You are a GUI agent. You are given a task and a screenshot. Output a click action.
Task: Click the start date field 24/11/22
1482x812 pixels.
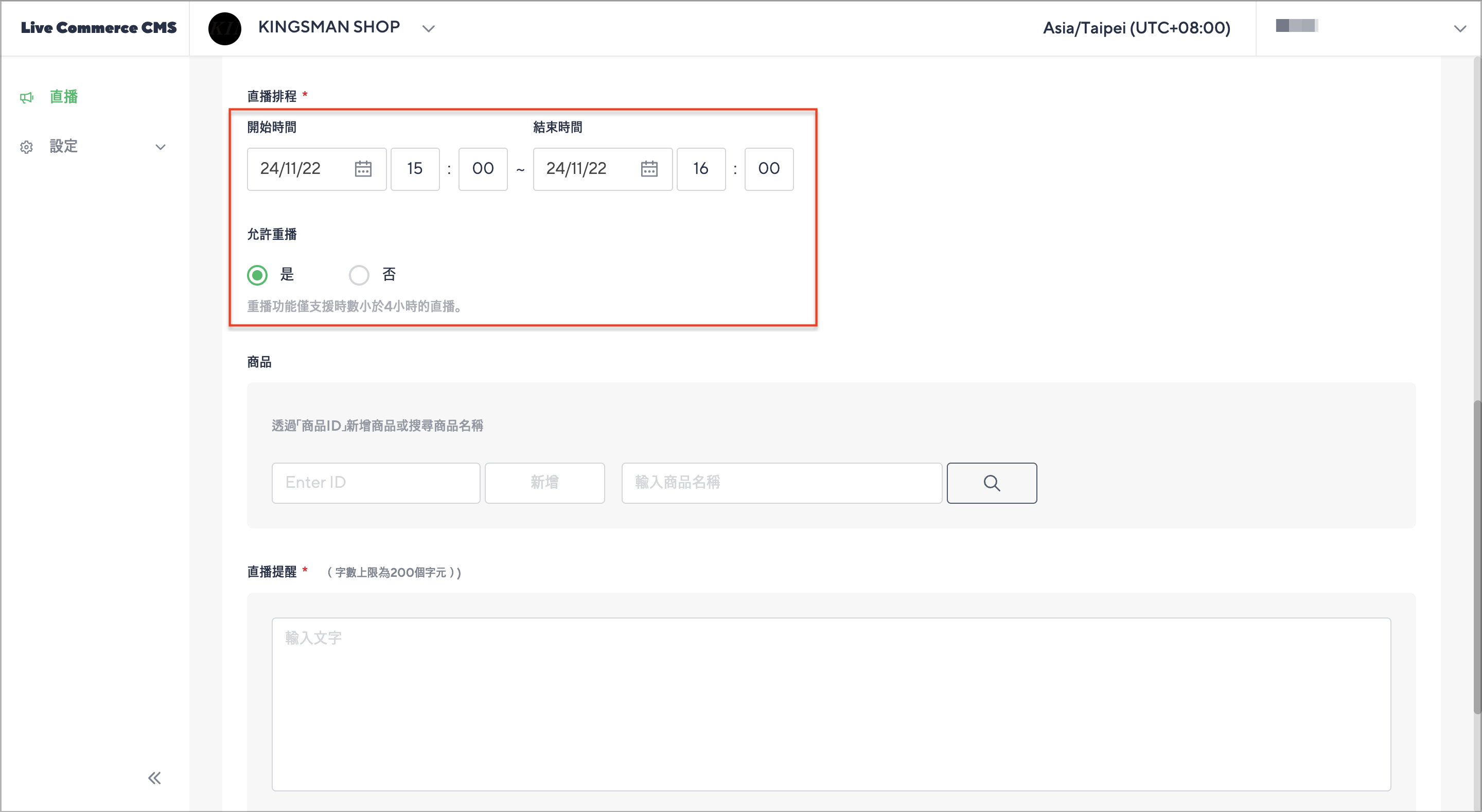click(x=316, y=169)
